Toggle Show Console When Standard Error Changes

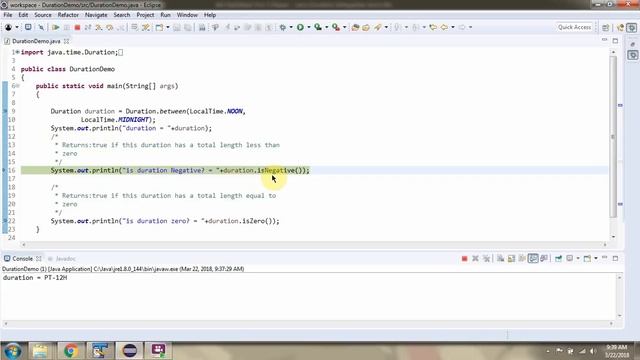coord(544,258)
